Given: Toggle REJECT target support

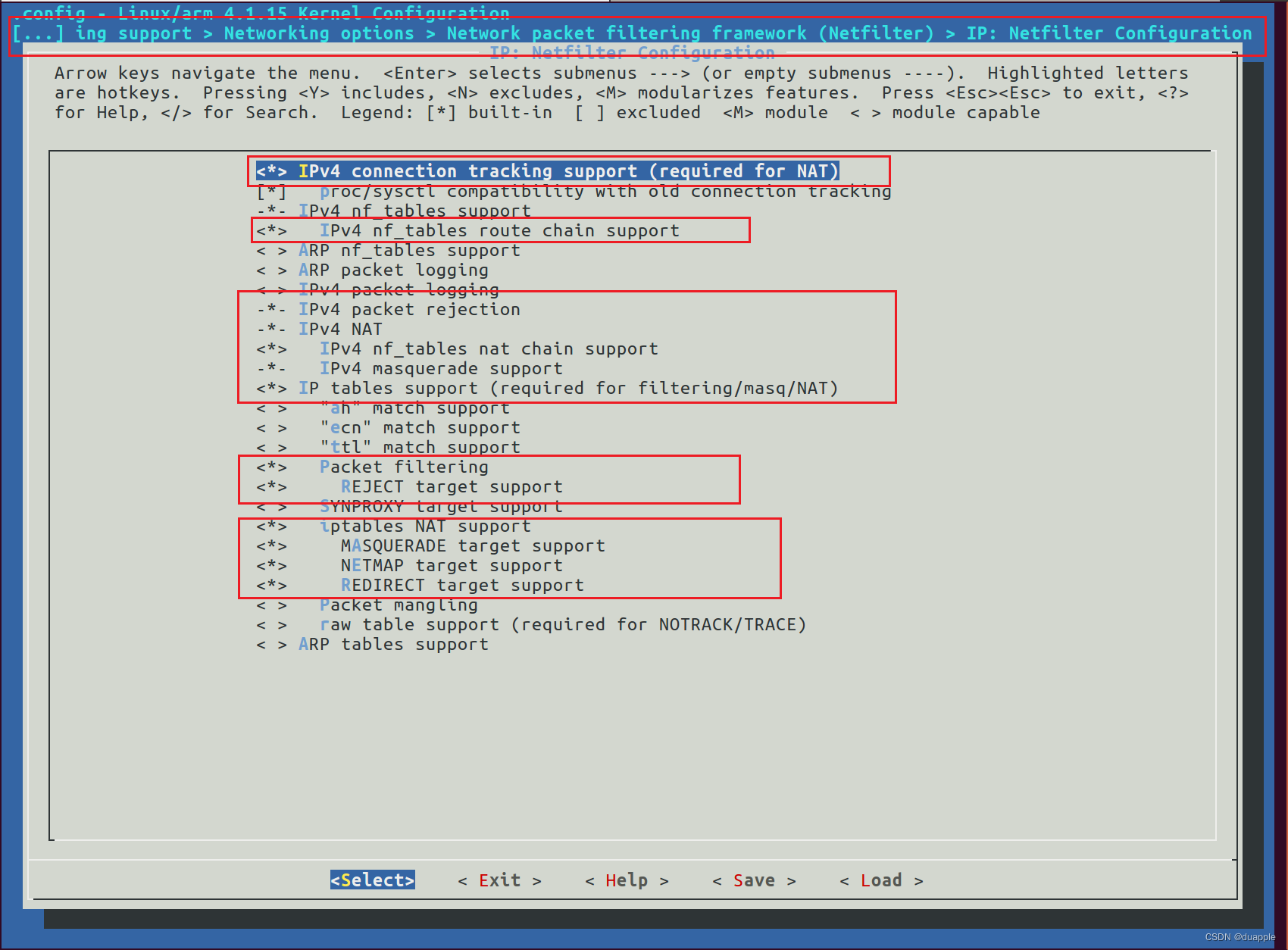Looking at the screenshot, I should click(409, 486).
